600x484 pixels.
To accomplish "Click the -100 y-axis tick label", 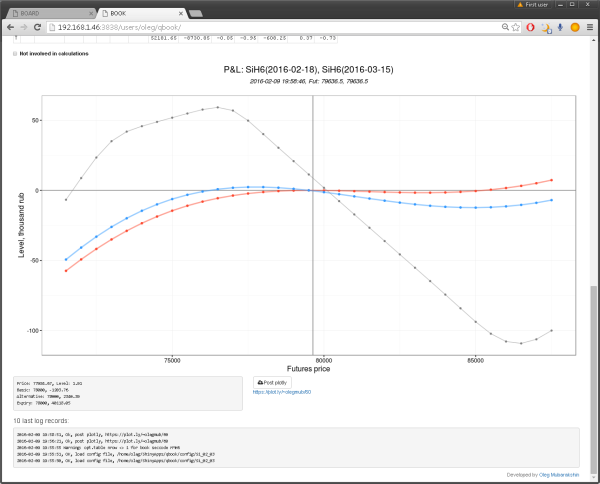I will coord(32,330).
